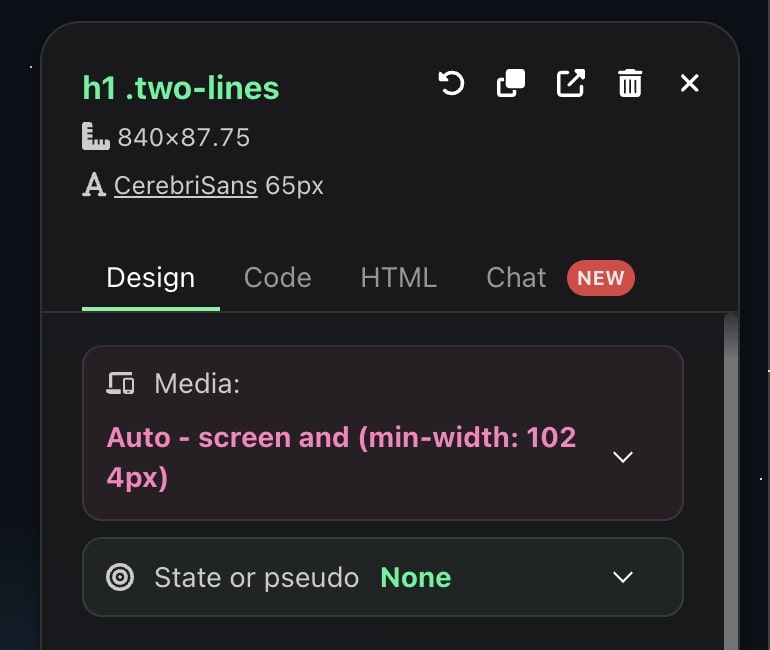Click the red NEW badge
770x650 pixels.
click(x=601, y=278)
